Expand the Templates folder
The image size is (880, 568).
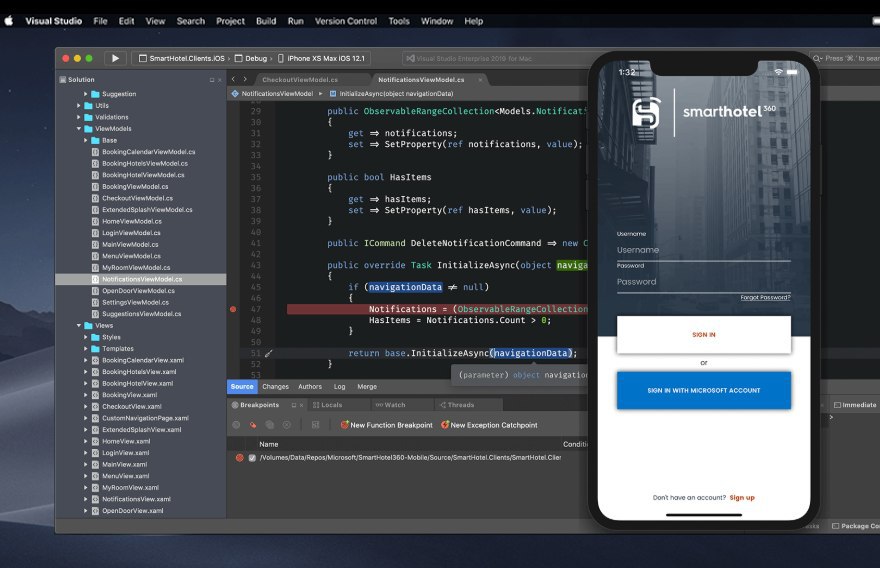click(x=85, y=349)
